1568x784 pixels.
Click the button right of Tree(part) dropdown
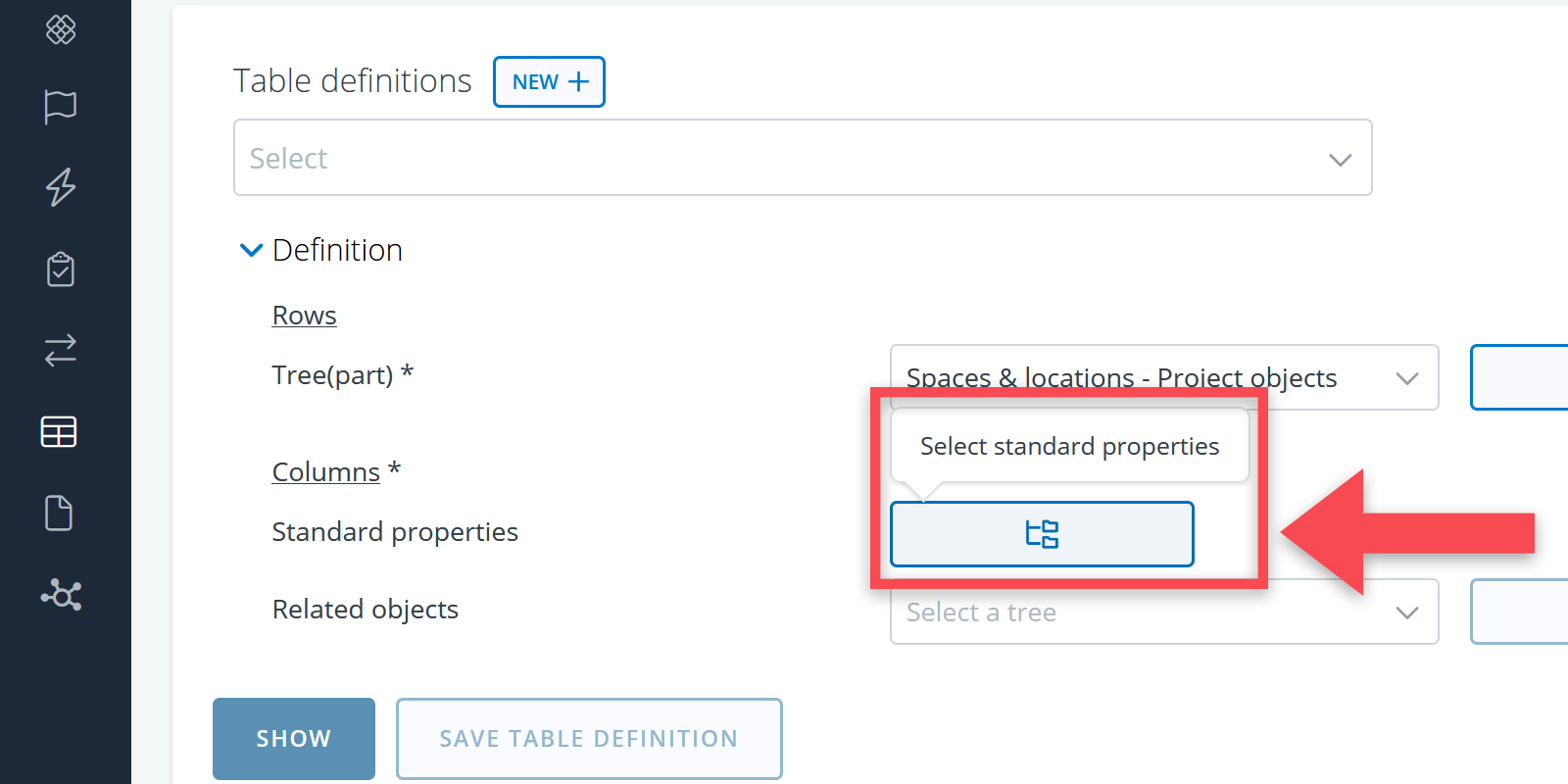tap(1519, 377)
